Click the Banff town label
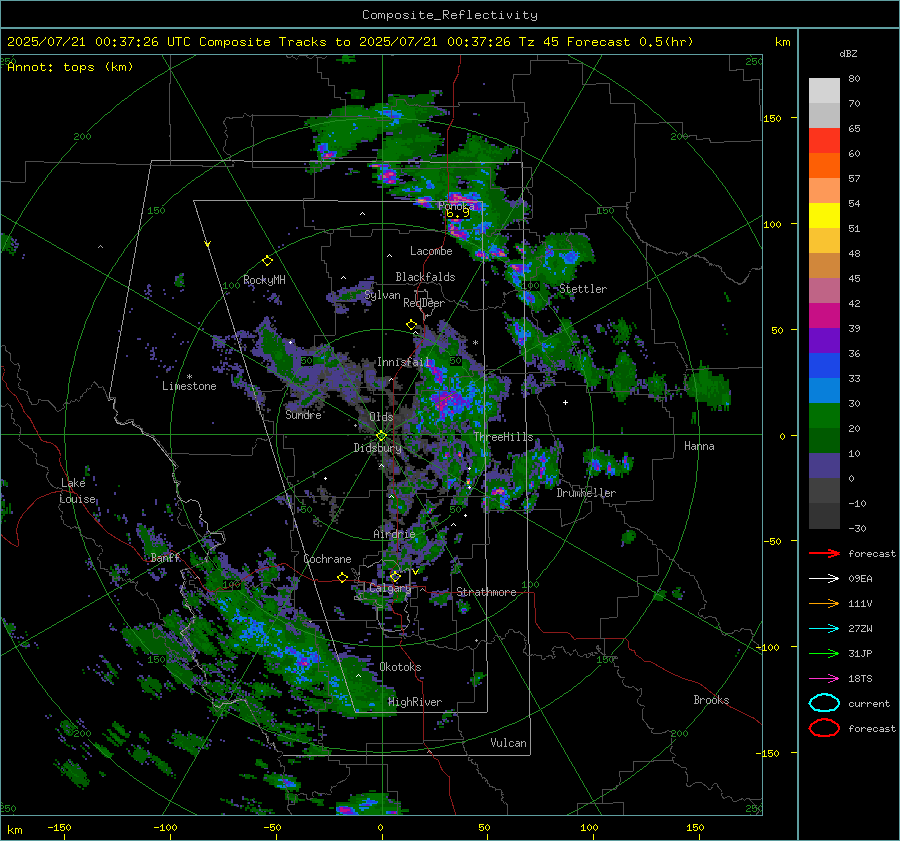The height and width of the screenshot is (841, 900). click(x=165, y=558)
